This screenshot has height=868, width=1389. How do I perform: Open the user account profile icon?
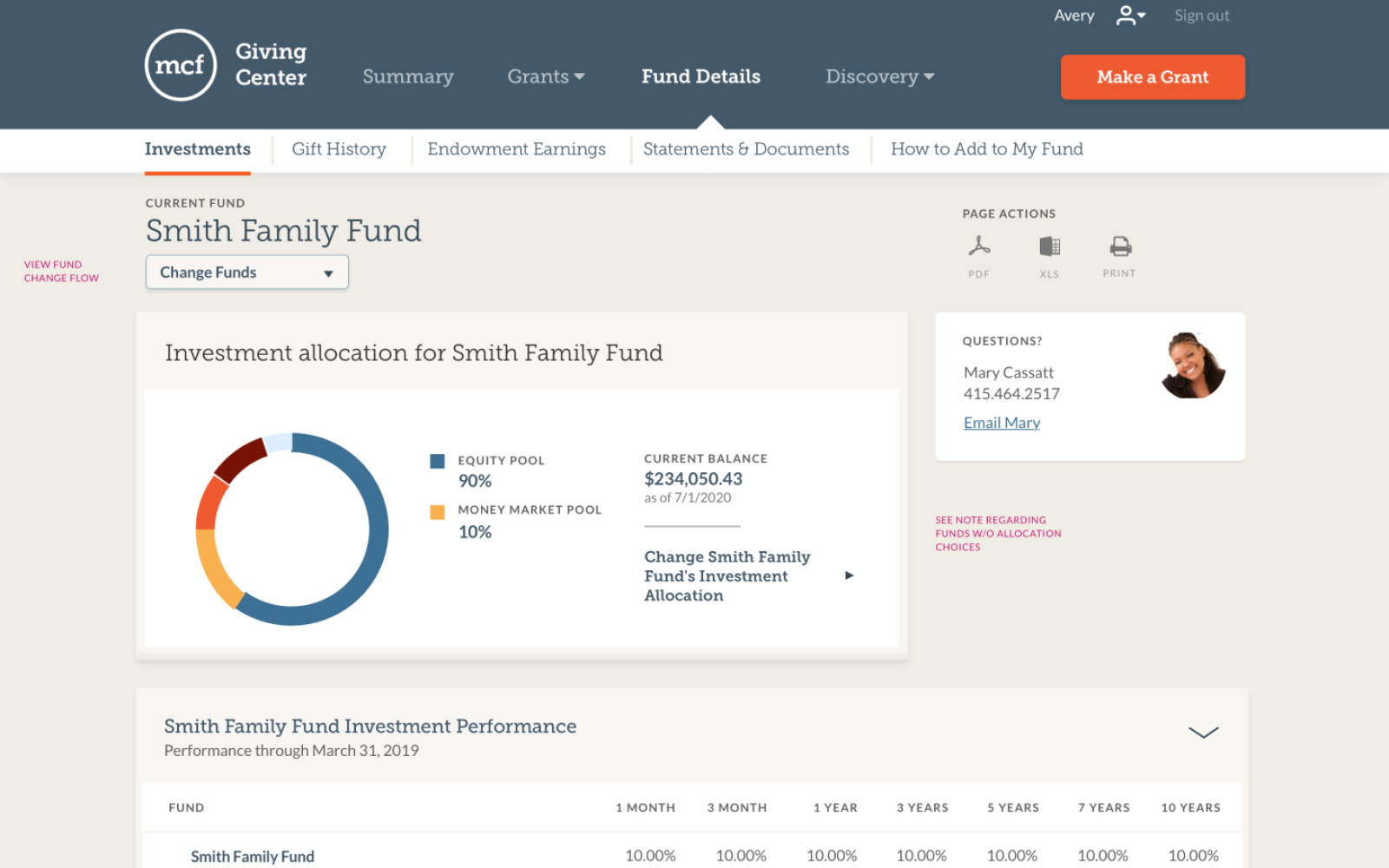(x=1129, y=16)
